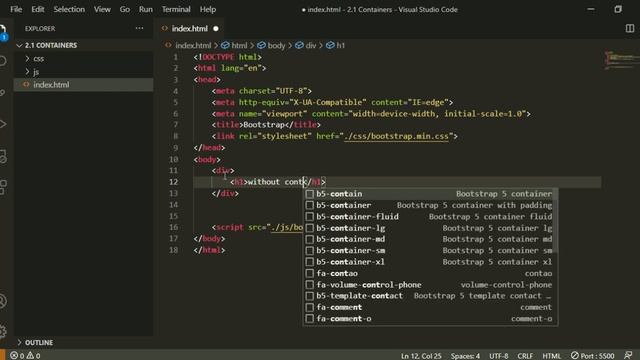640x360 pixels.
Task: Click Port : 5500 Live Server button
Action: coord(592,356)
